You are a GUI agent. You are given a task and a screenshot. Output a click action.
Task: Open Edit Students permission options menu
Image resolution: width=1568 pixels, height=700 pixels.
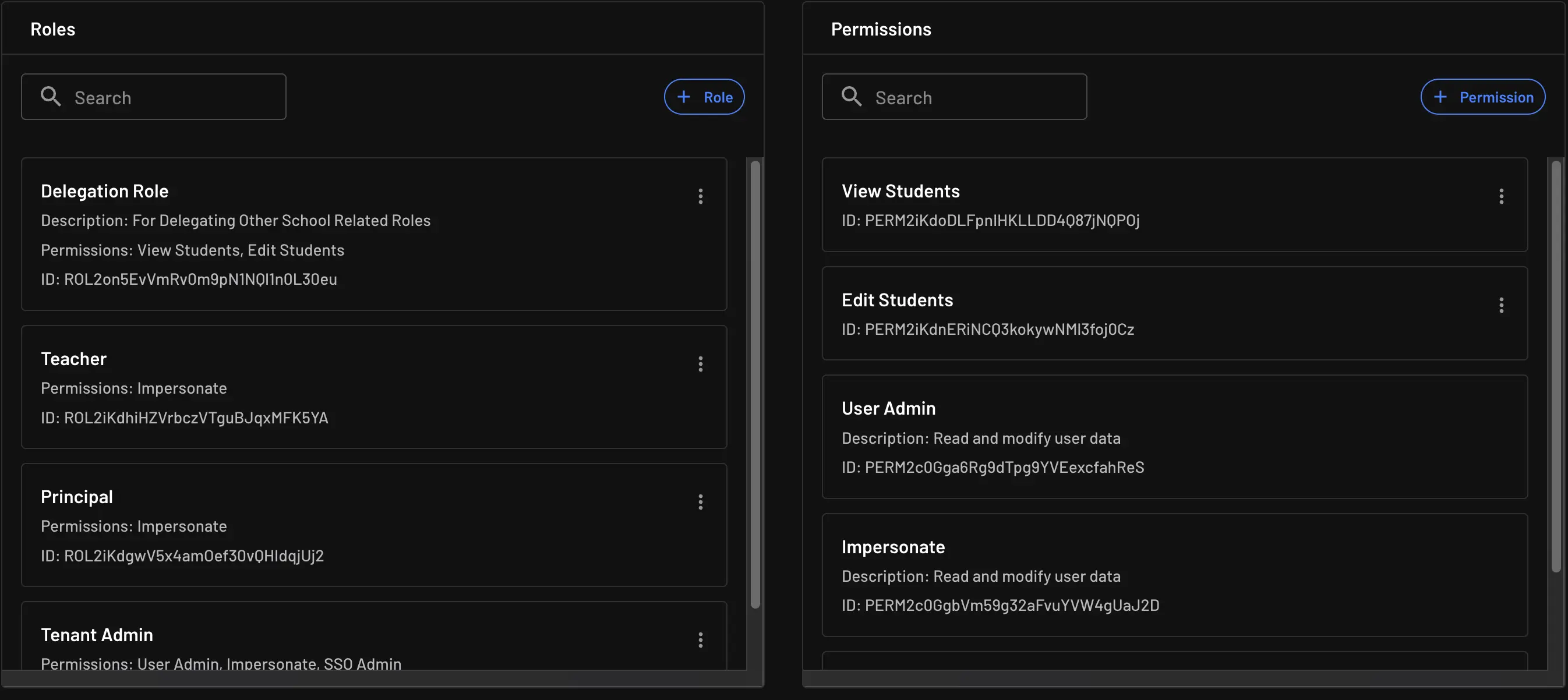(x=1501, y=305)
